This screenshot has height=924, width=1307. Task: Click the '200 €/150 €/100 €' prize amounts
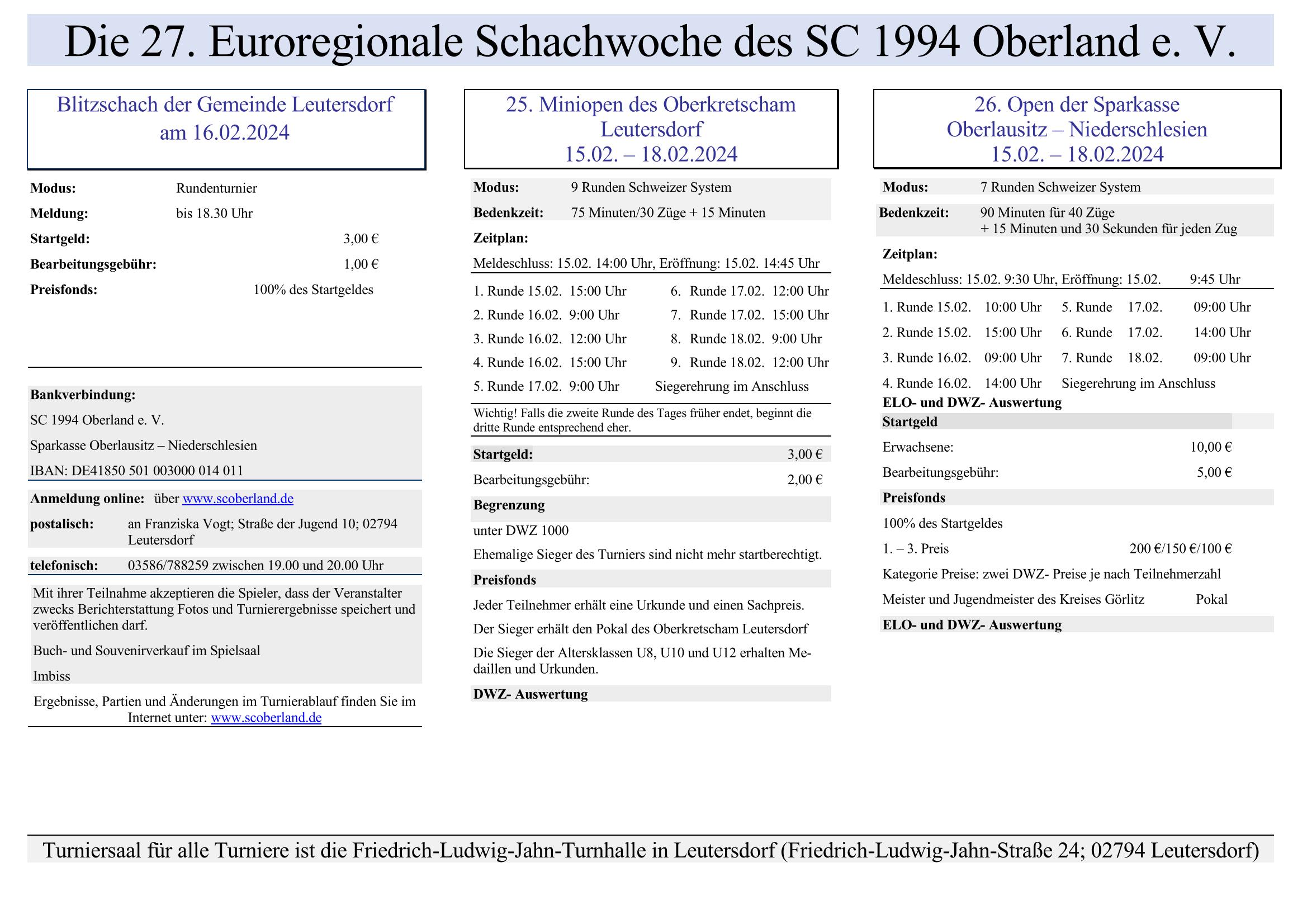pyautogui.click(x=1181, y=549)
